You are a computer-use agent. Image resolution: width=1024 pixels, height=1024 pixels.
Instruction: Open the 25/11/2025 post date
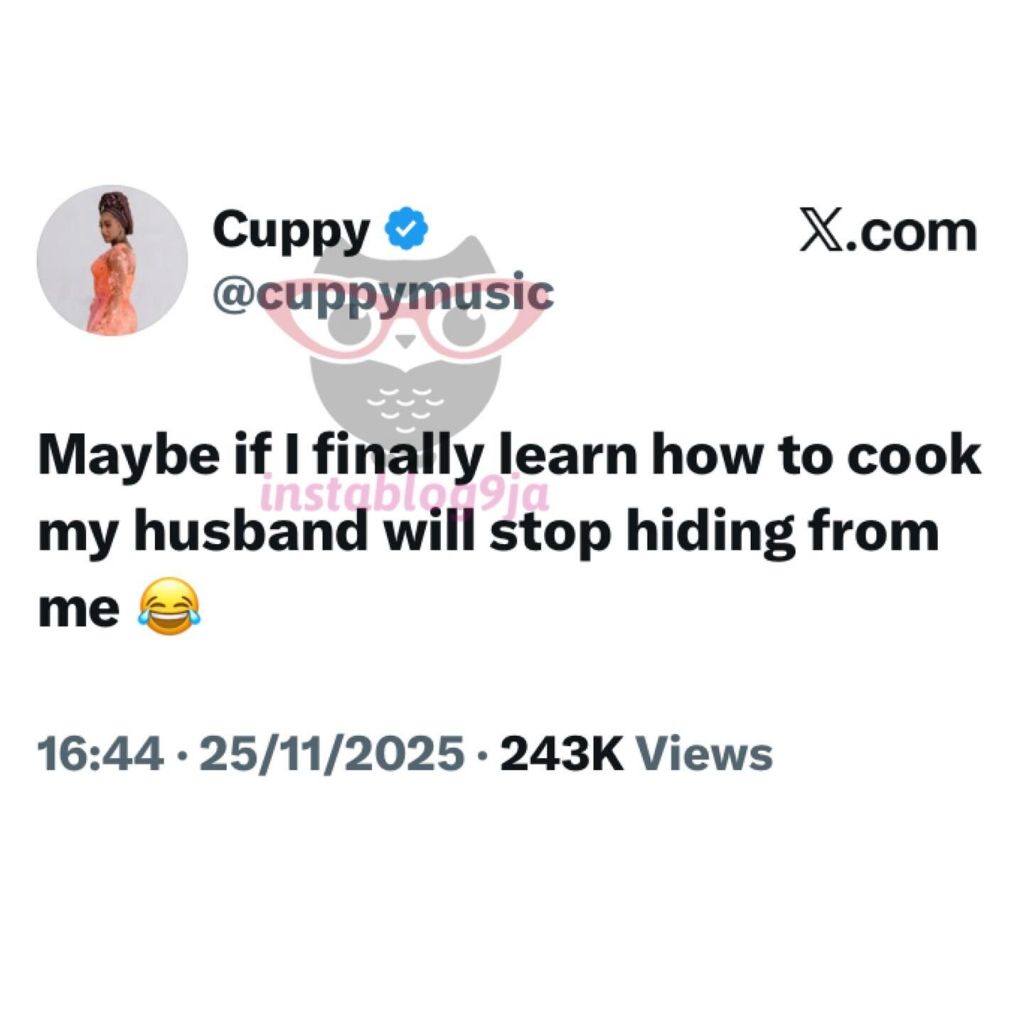[332, 753]
